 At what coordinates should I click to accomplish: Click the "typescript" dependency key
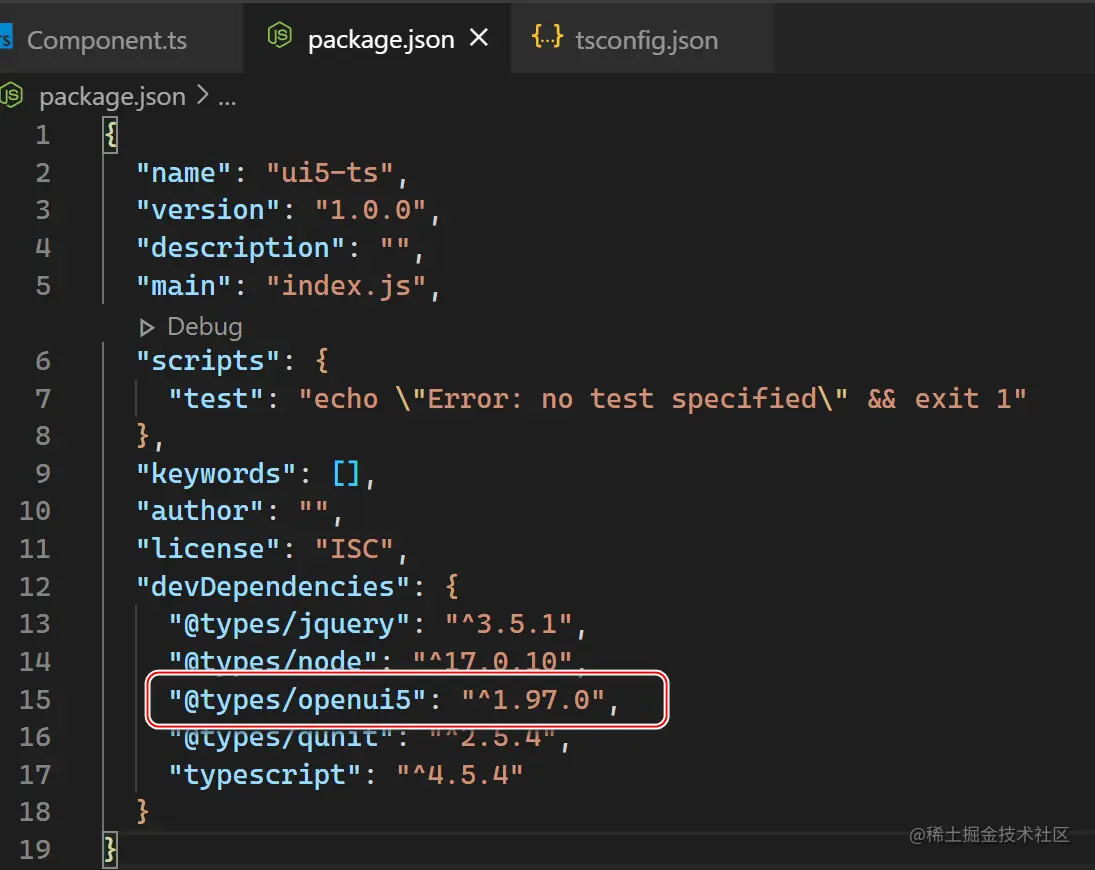(x=265, y=775)
